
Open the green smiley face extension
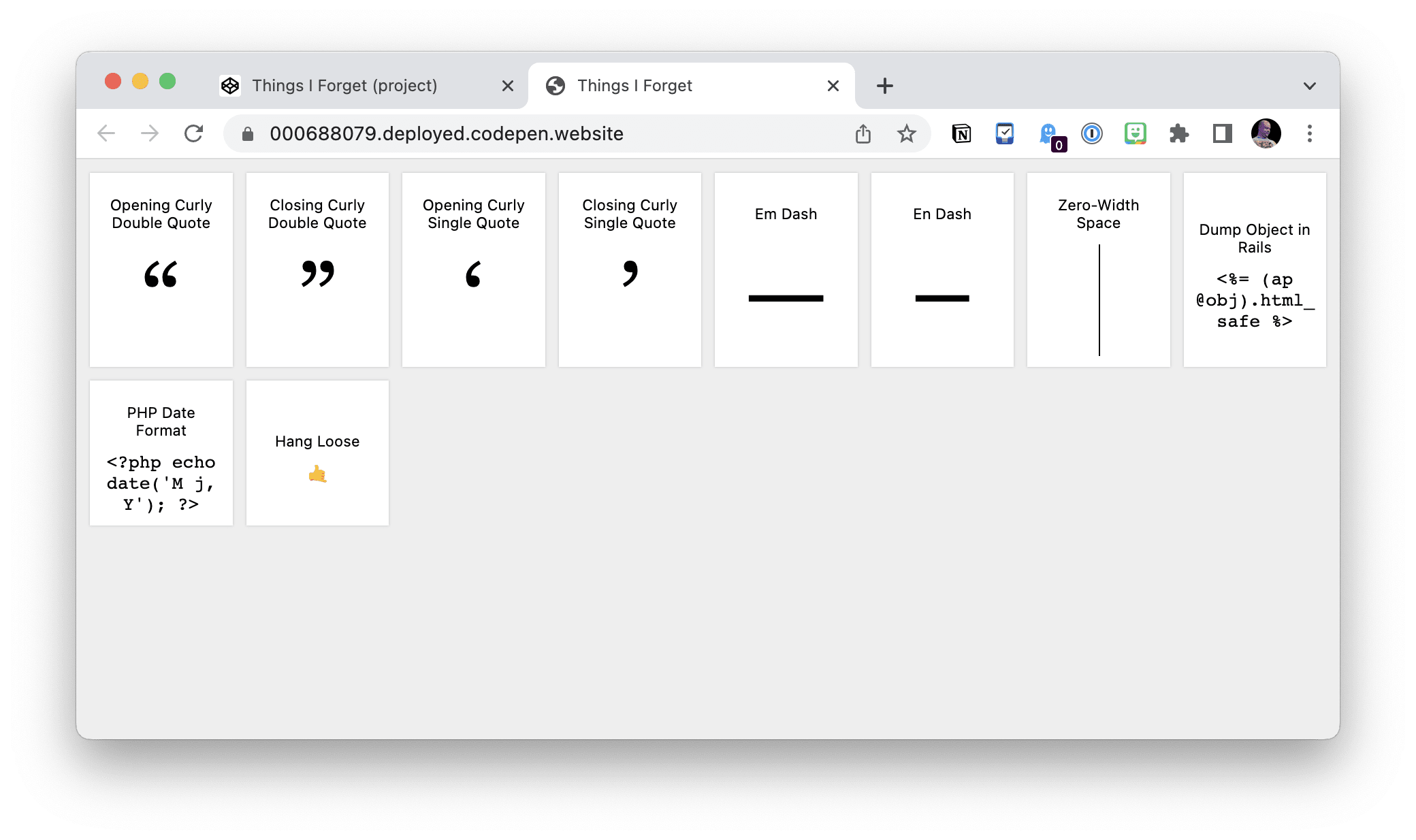(1136, 133)
